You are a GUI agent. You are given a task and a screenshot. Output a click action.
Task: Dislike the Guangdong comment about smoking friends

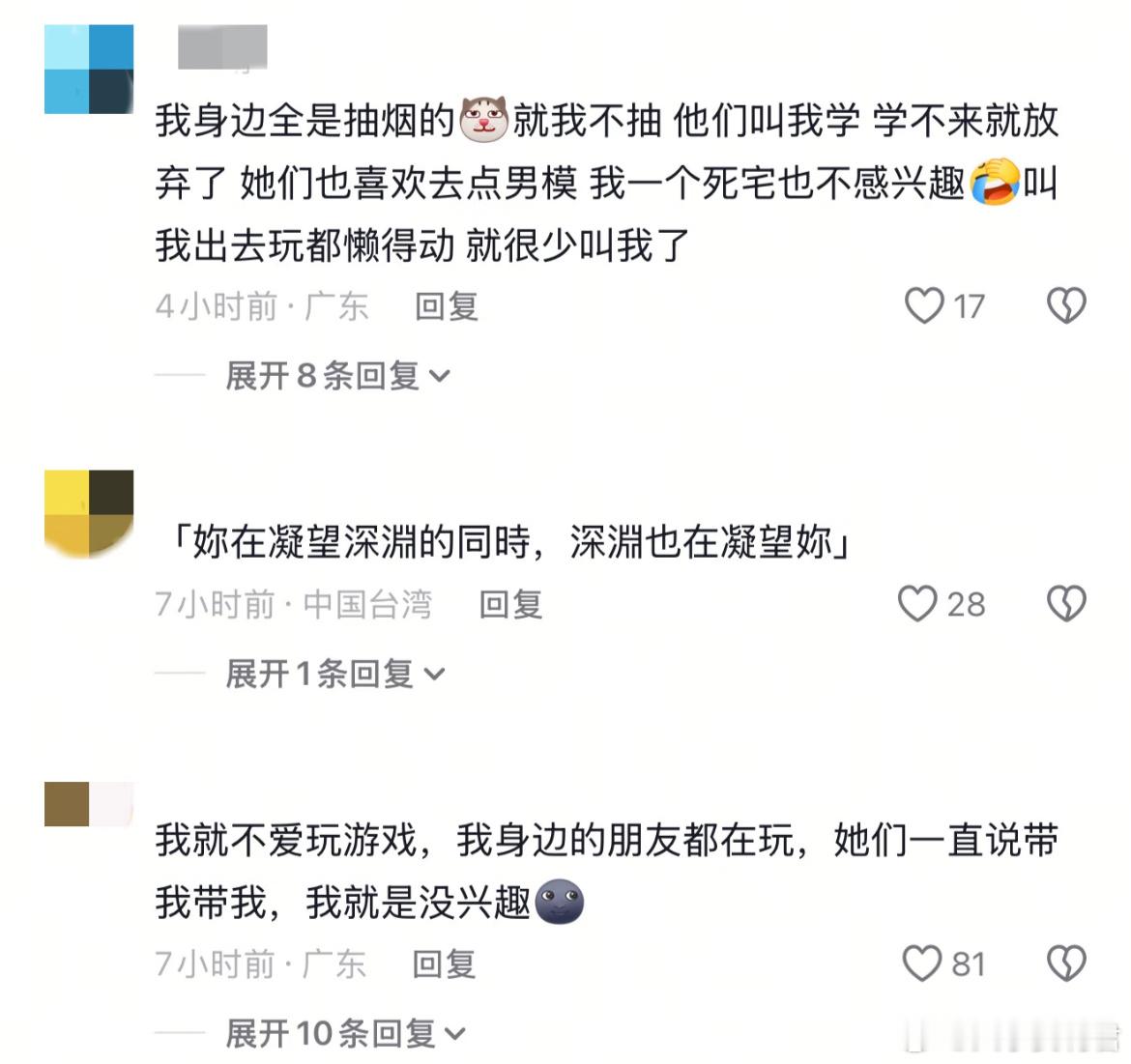[1066, 305]
